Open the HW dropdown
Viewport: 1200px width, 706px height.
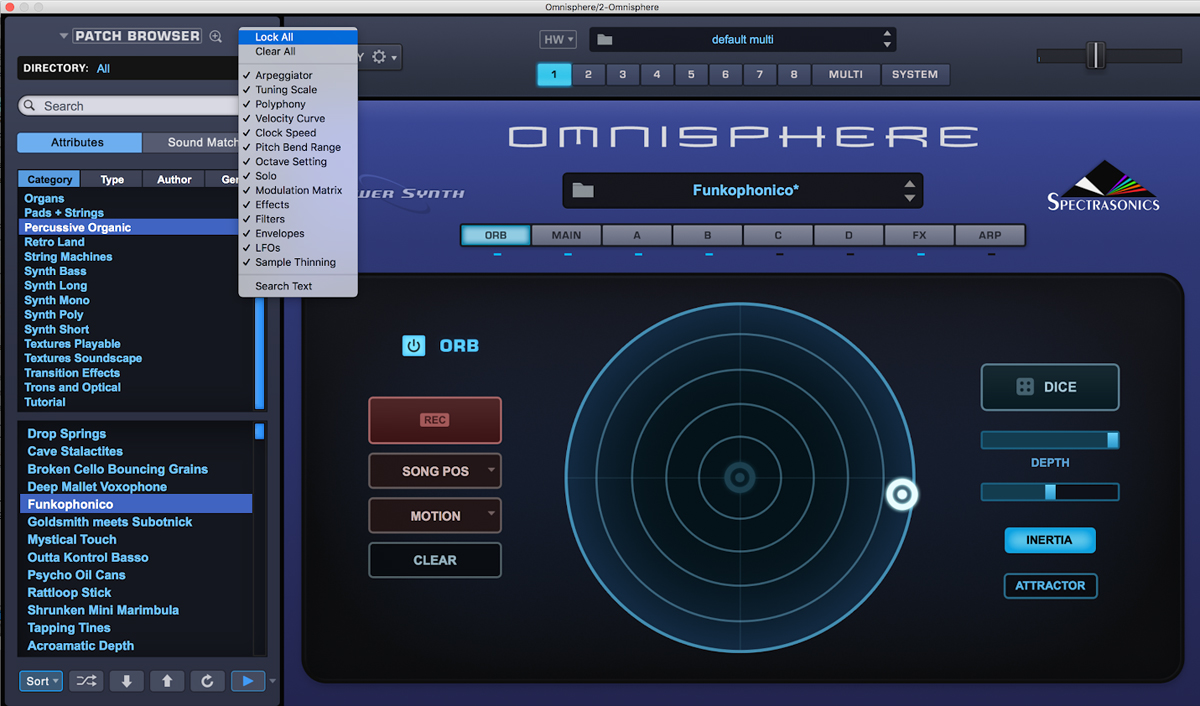[558, 40]
